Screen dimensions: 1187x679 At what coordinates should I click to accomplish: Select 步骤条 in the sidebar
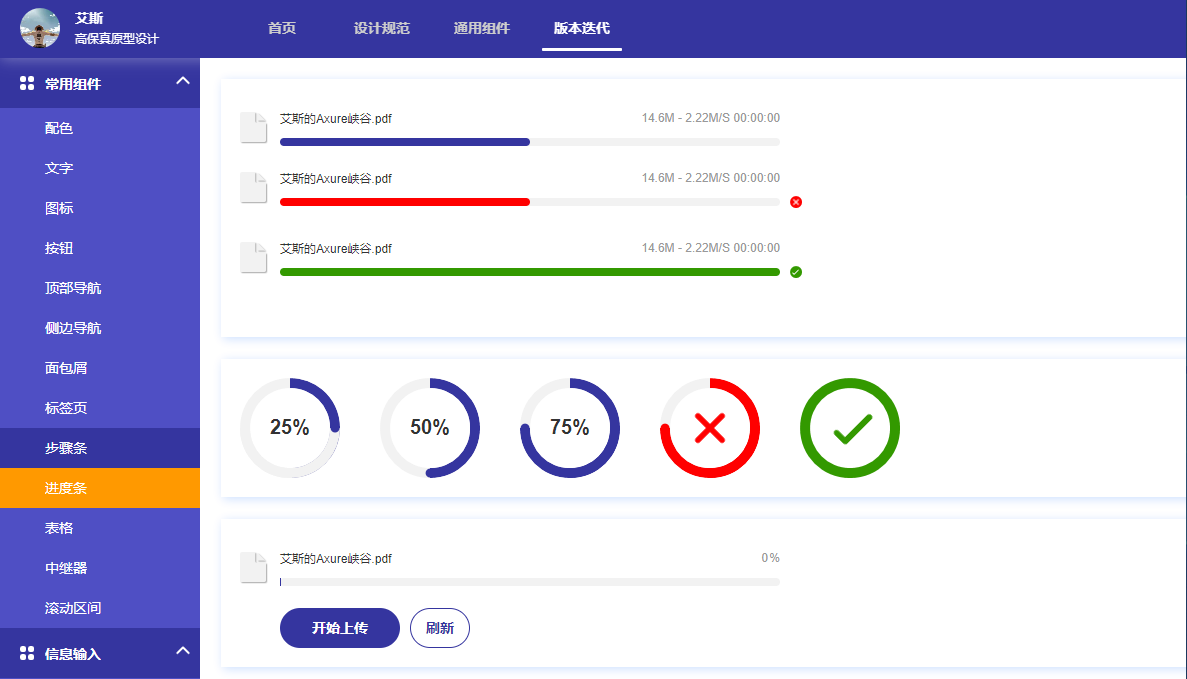point(100,448)
